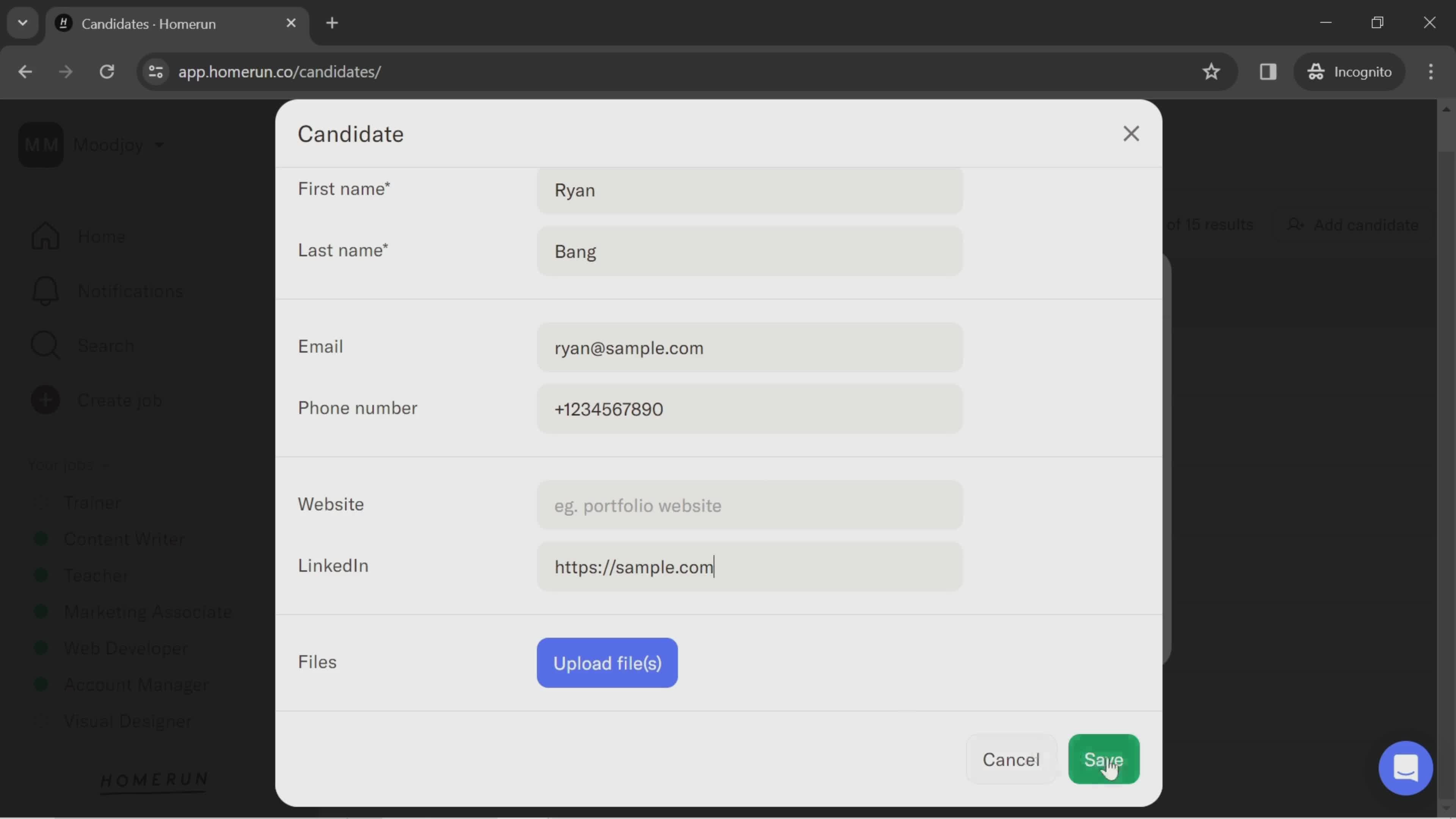Select the Candidates · Homerun browser tab
Image resolution: width=1456 pixels, height=819 pixels.
(x=177, y=24)
